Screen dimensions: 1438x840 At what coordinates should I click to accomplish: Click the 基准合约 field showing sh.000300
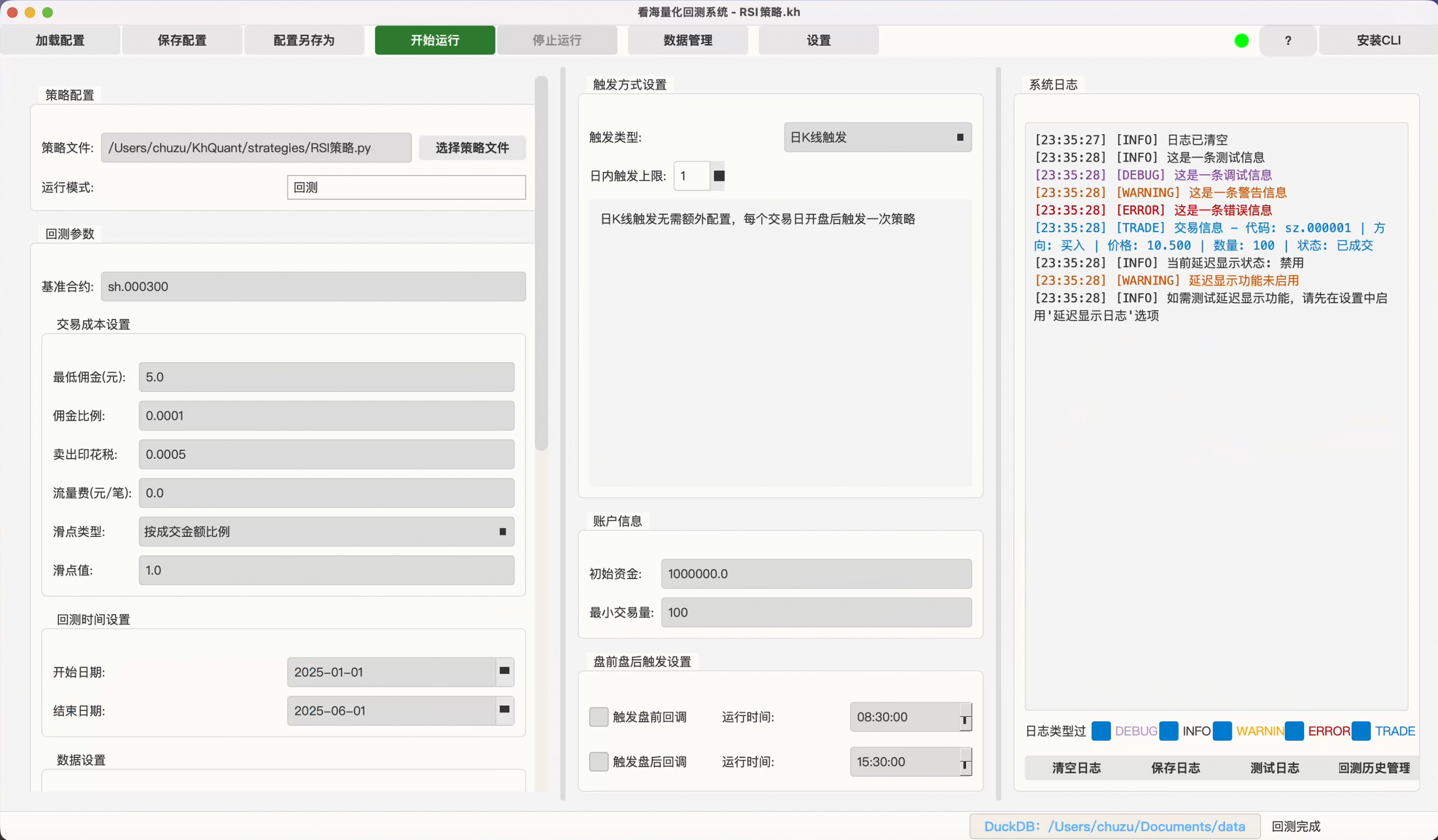click(313, 286)
